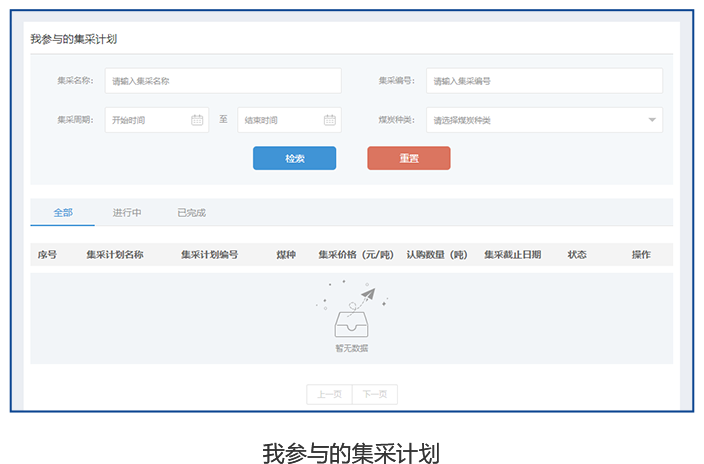Switch to the 全部 tab
Screen dimensions: 704x464
point(63,213)
